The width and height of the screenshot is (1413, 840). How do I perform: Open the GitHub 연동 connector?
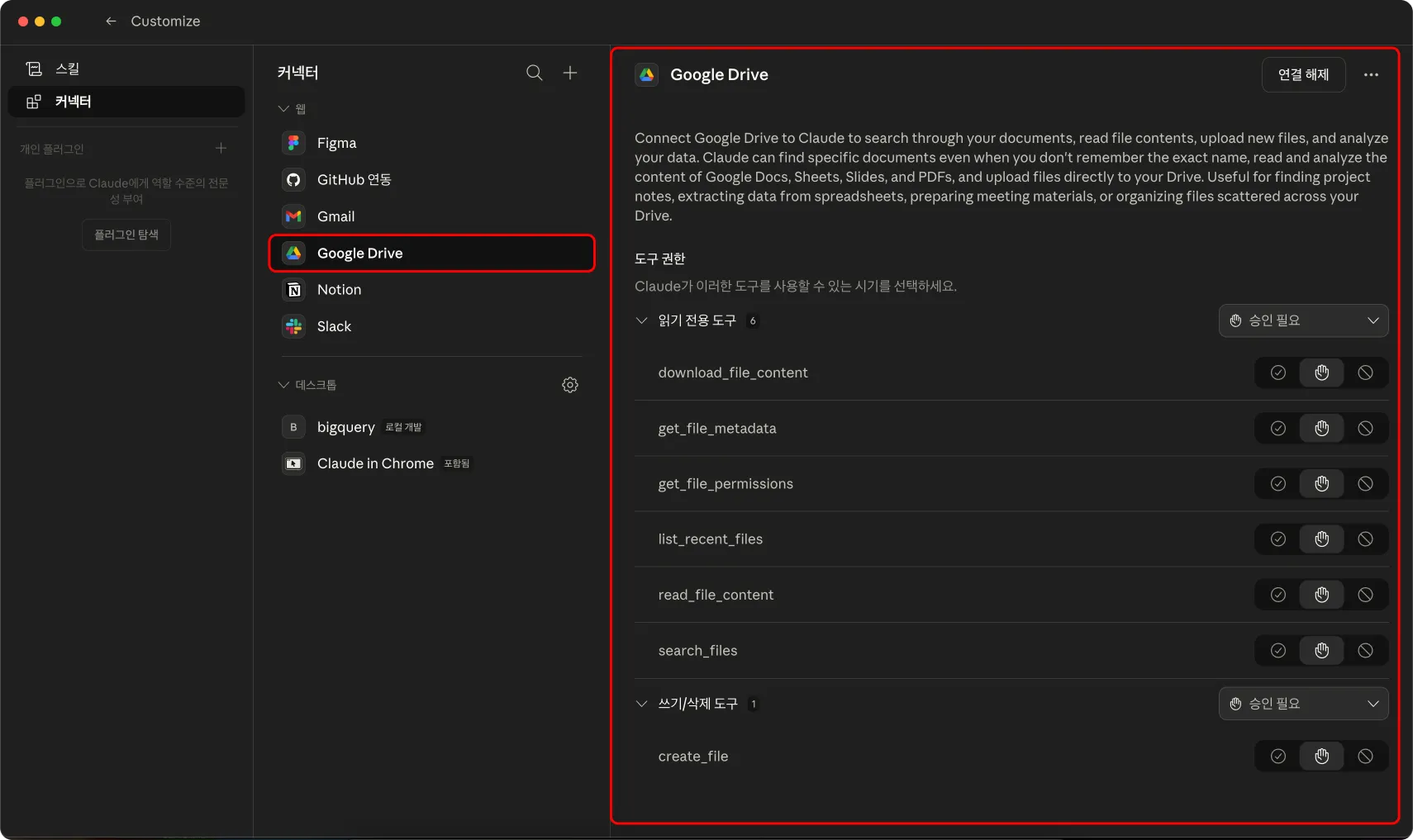[x=431, y=179]
